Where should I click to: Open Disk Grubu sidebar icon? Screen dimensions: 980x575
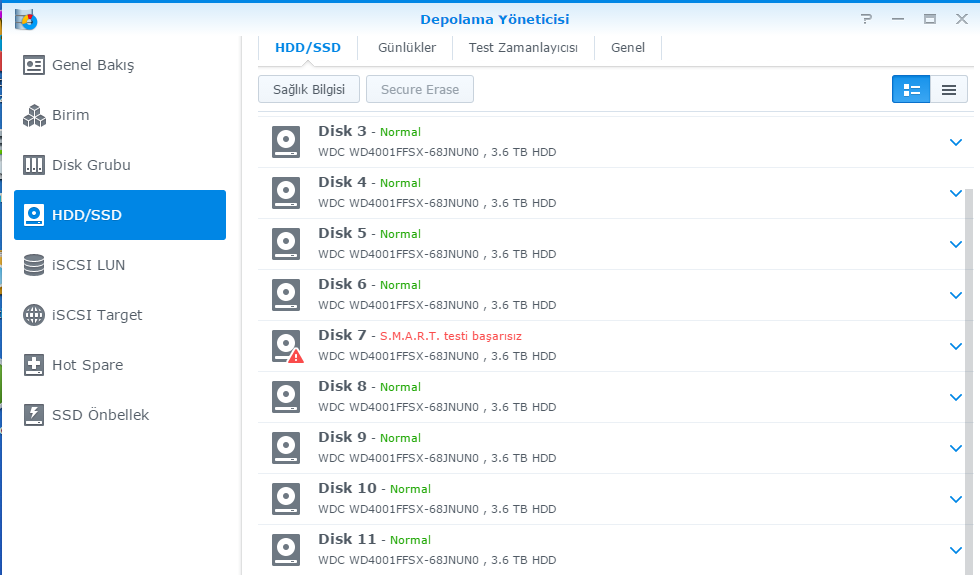(x=34, y=165)
